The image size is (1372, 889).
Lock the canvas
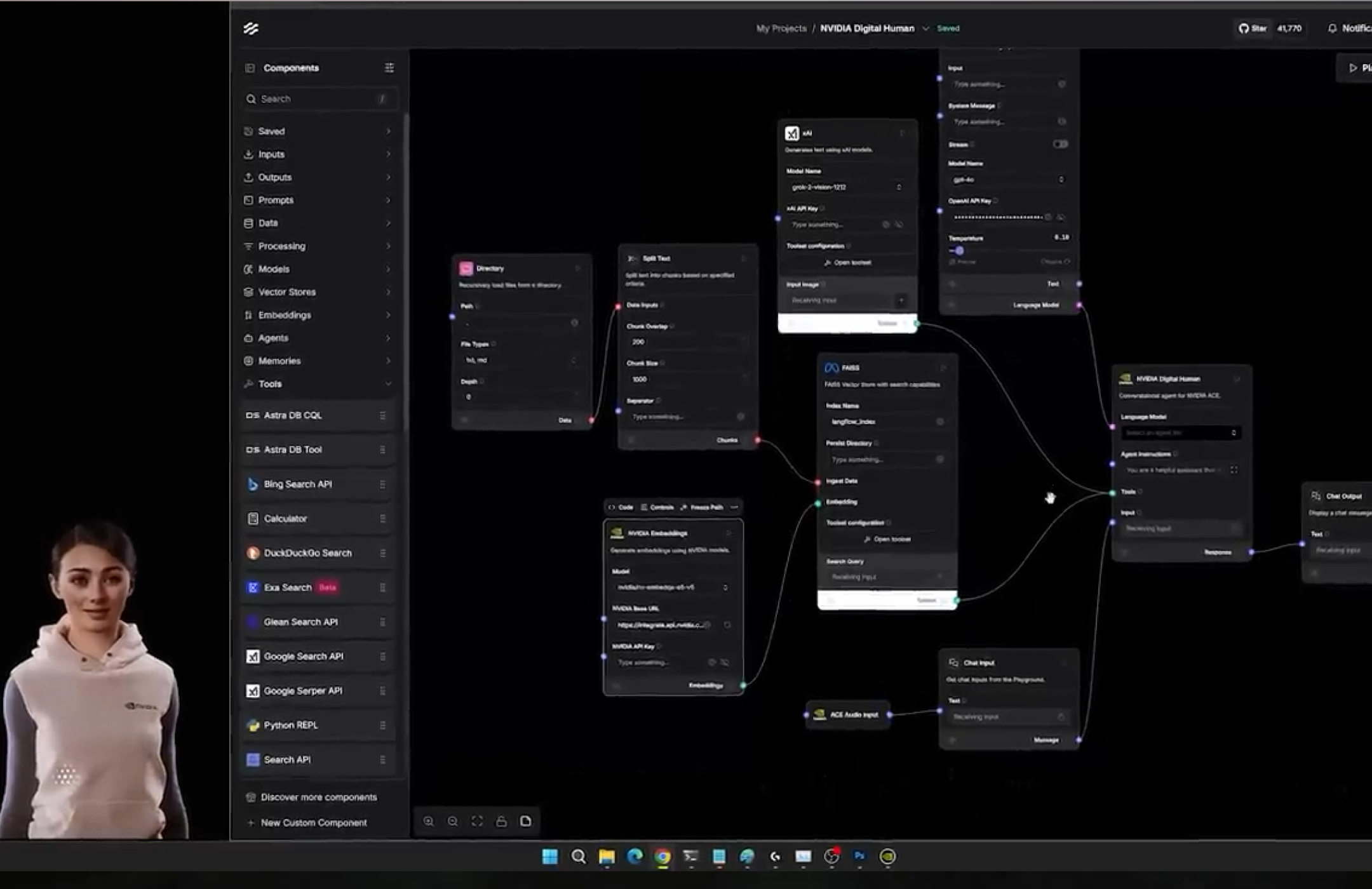(501, 822)
